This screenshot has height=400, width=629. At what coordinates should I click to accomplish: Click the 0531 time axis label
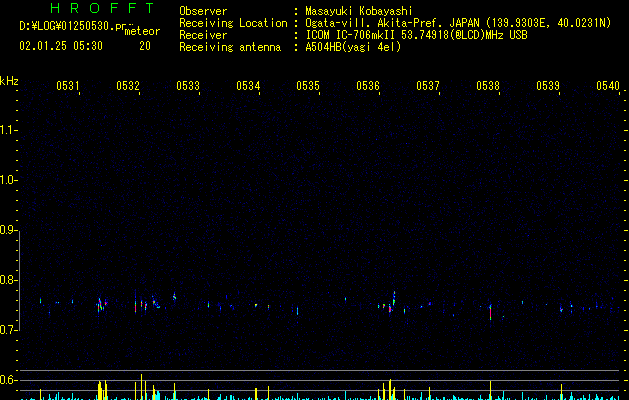coord(67,86)
